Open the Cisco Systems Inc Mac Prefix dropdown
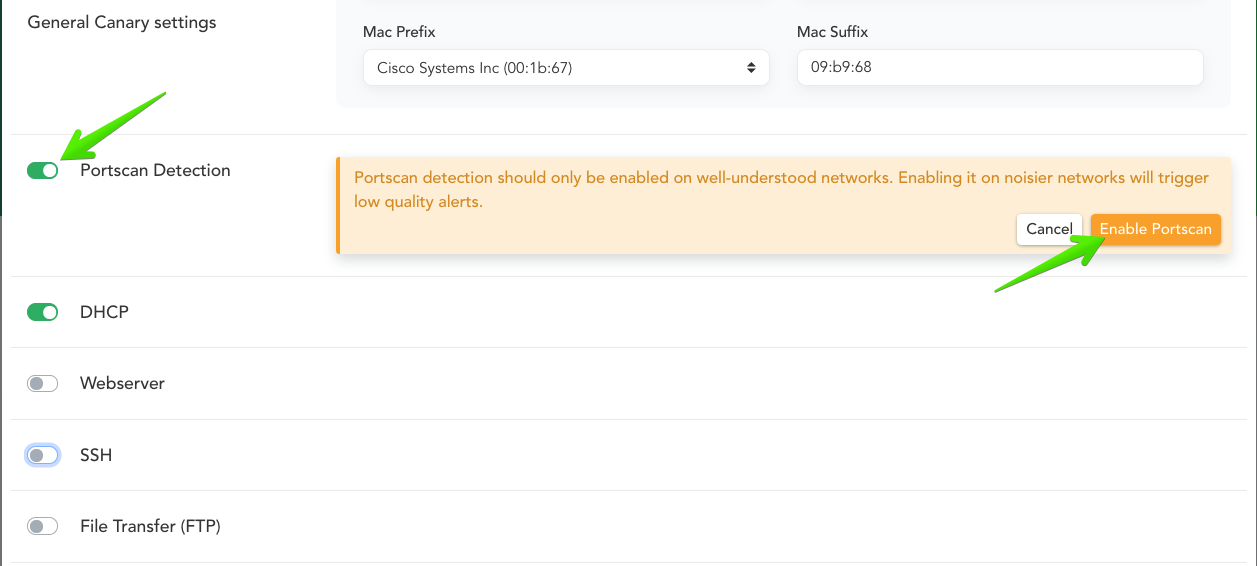Viewport: 1257px width, 566px height. click(560, 68)
